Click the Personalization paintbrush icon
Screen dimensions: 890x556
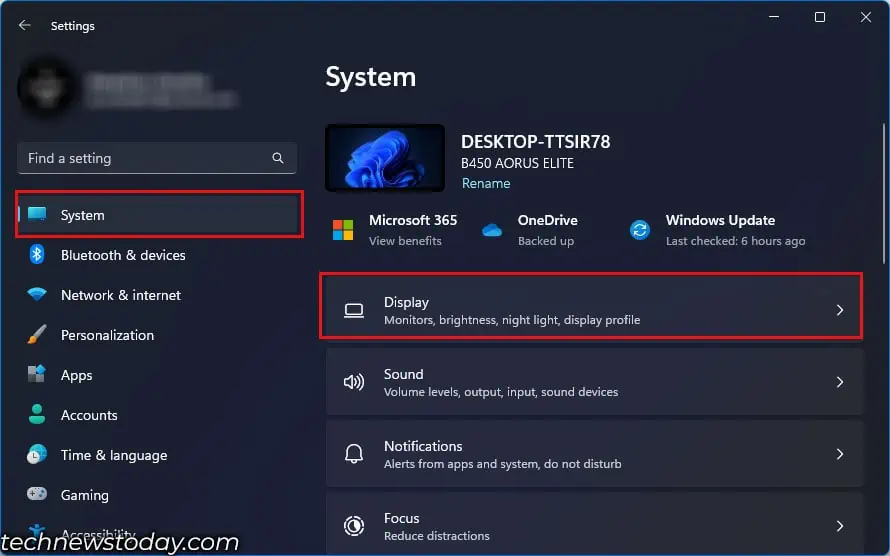(37, 334)
